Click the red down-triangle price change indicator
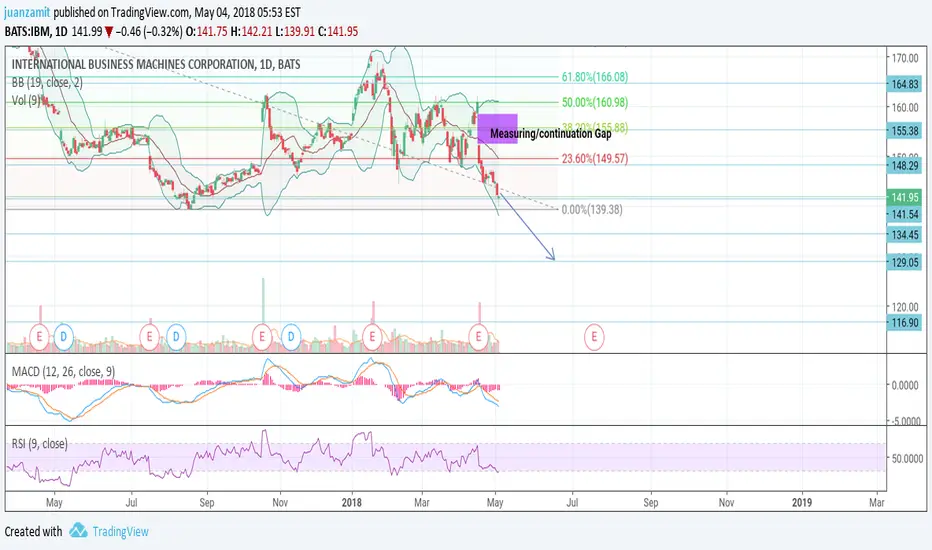This screenshot has width=932, height=550. point(109,32)
